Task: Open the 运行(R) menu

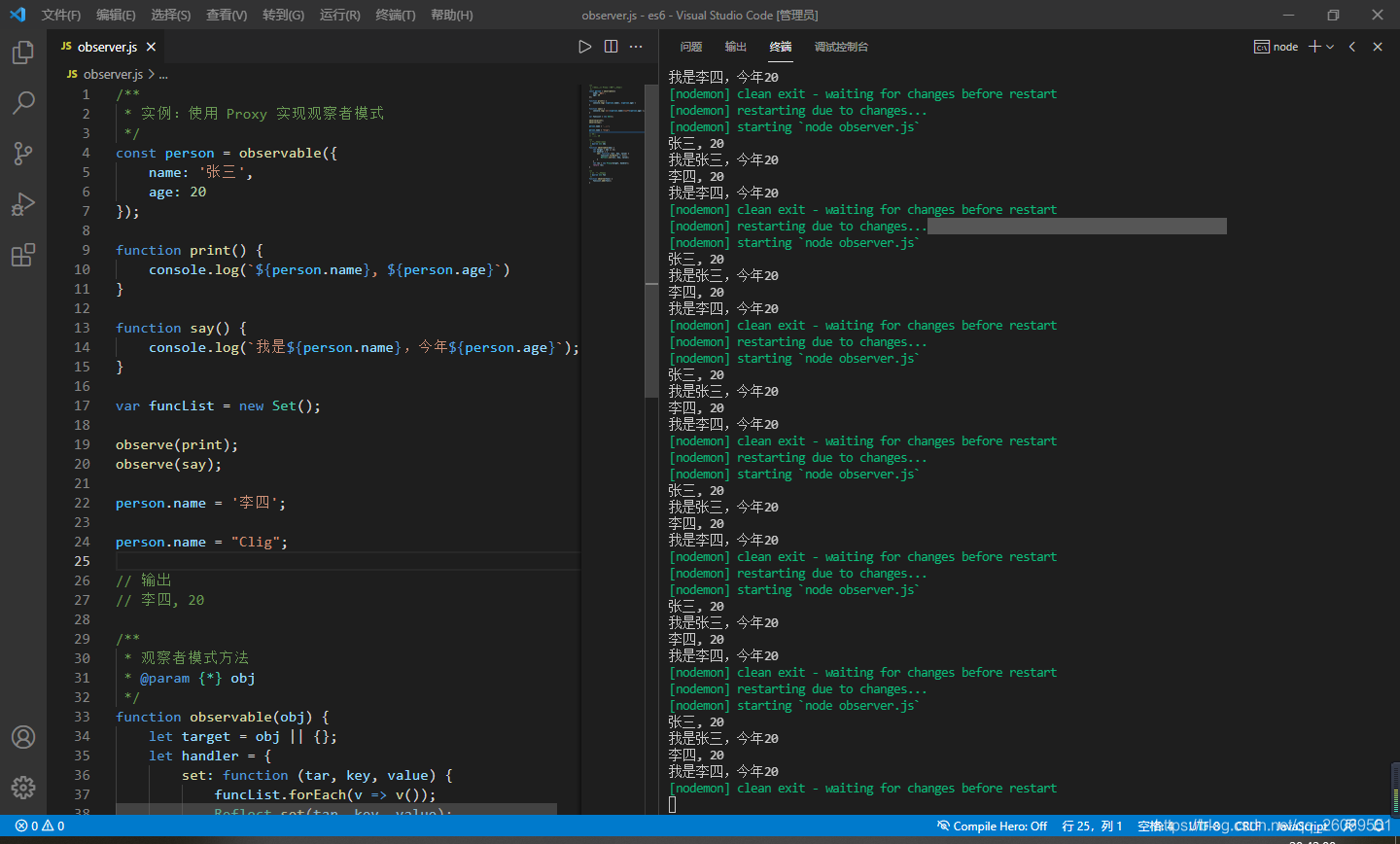Action: [x=339, y=15]
